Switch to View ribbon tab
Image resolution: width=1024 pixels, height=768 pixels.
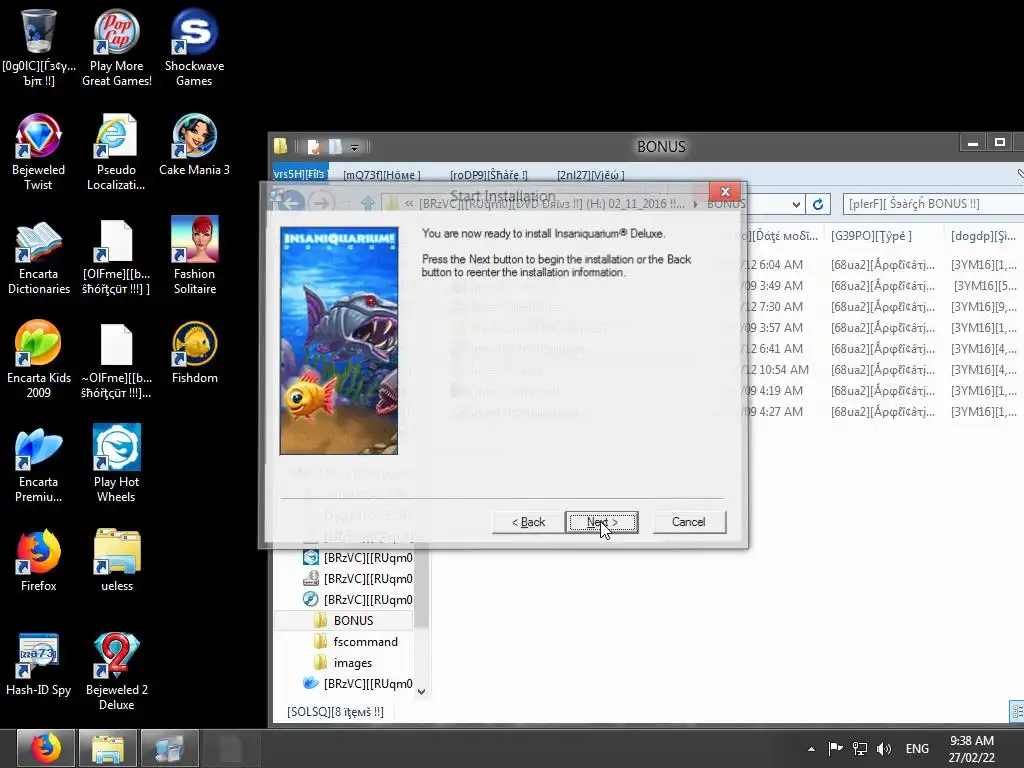coord(590,175)
